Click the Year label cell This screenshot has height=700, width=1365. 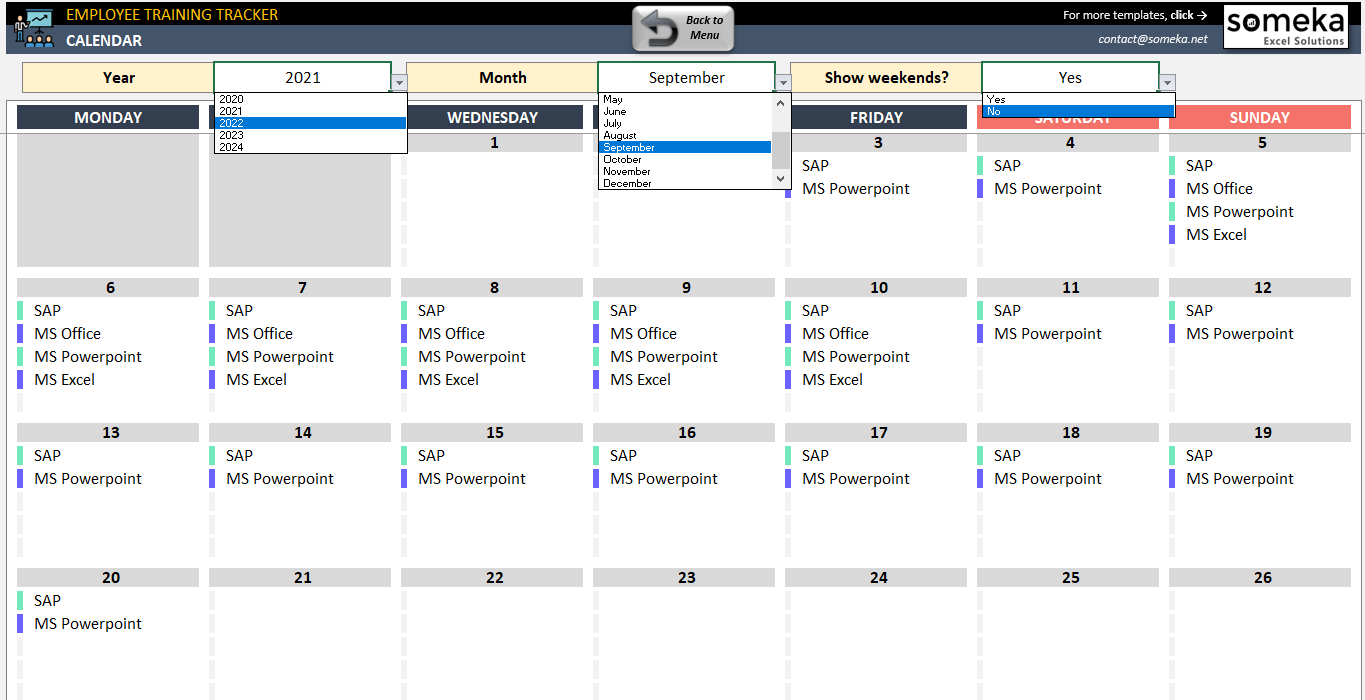pyautogui.click(x=118, y=77)
